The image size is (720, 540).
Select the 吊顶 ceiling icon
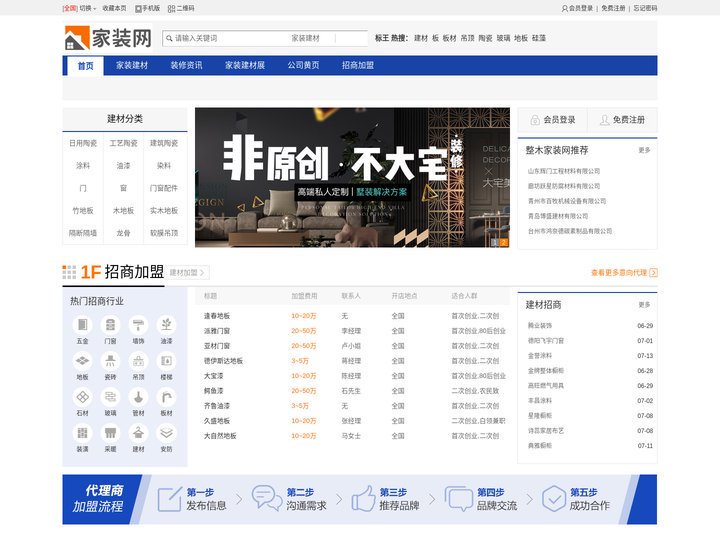point(138,361)
